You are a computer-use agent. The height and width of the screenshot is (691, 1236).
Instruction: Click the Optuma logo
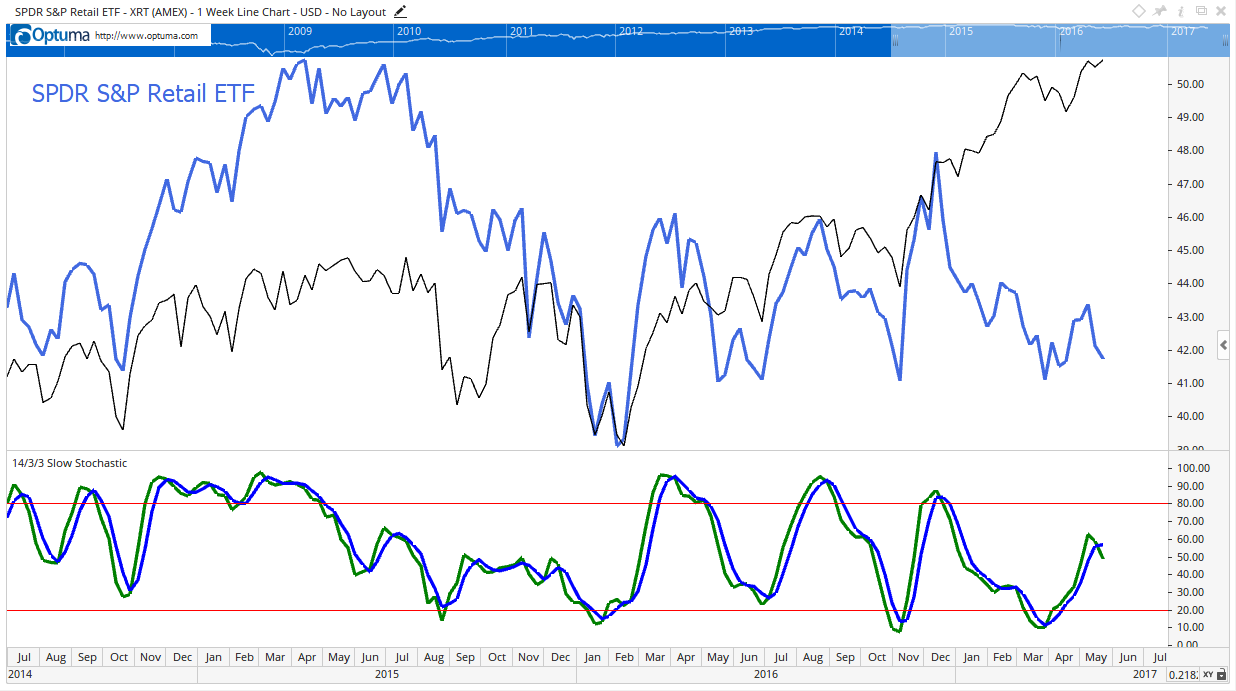pos(50,35)
